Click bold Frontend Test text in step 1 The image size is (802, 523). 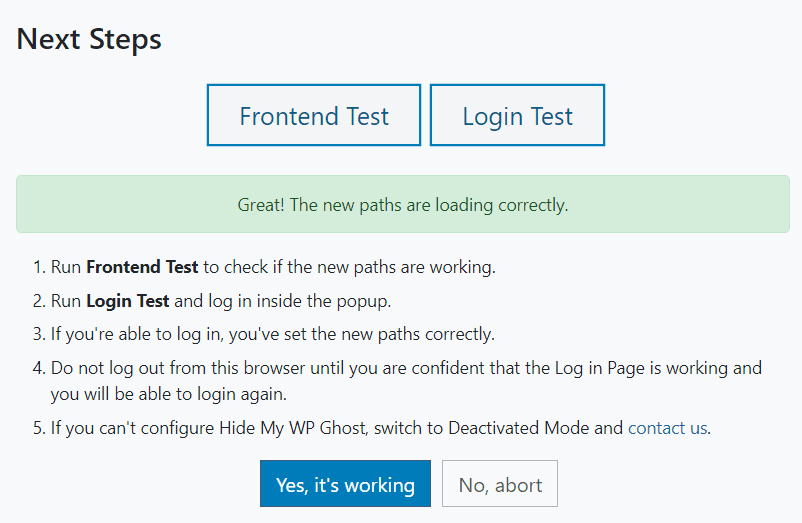[142, 267]
